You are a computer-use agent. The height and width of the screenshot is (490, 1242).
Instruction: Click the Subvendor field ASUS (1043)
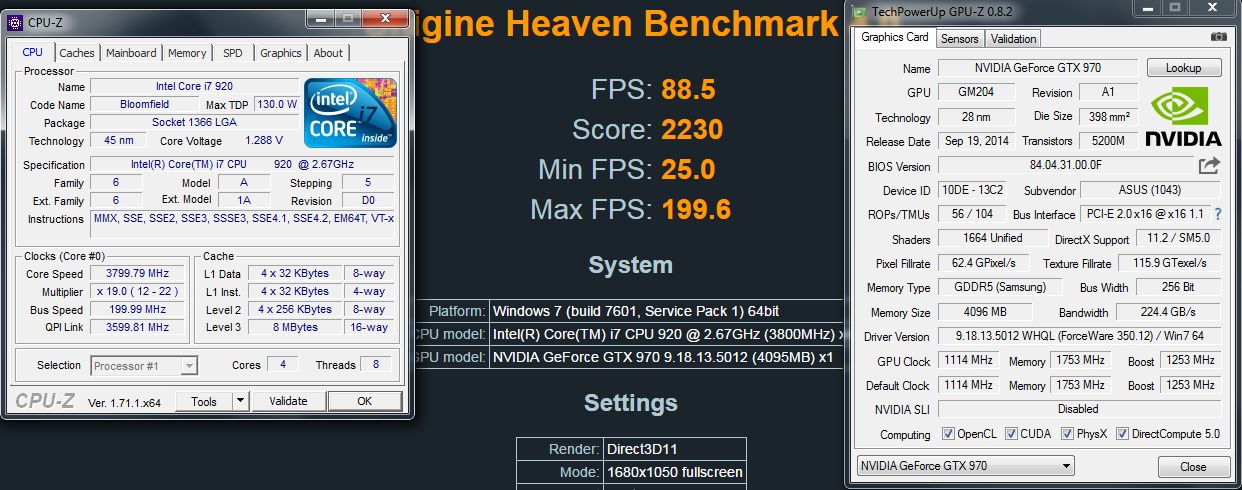[1150, 190]
